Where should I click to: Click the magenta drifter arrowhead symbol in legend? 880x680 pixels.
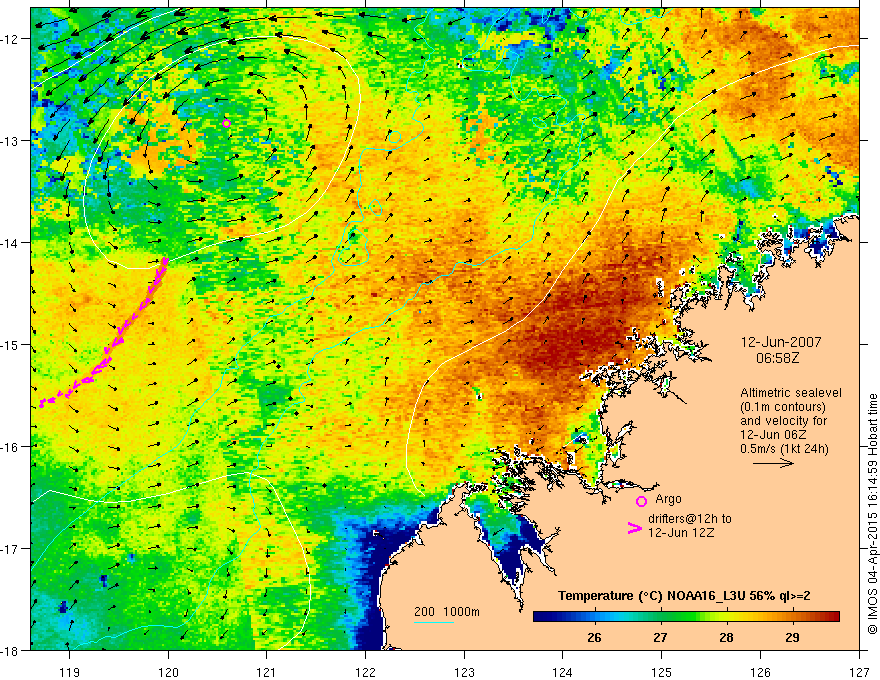[x=635, y=528]
